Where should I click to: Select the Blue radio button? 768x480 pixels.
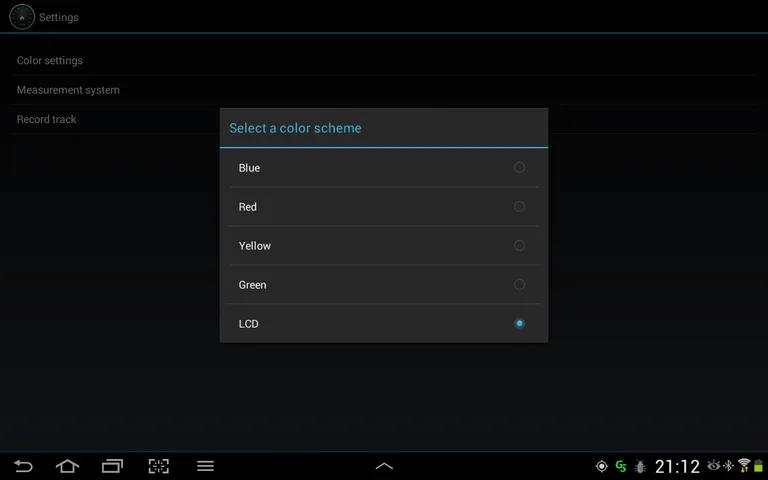pos(519,168)
